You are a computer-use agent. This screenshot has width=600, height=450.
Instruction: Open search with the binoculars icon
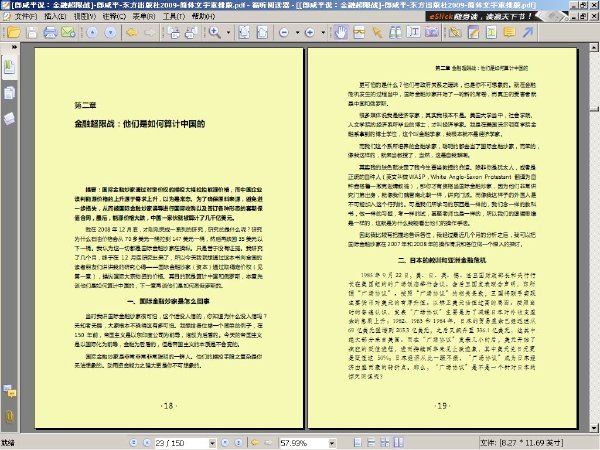[395, 33]
